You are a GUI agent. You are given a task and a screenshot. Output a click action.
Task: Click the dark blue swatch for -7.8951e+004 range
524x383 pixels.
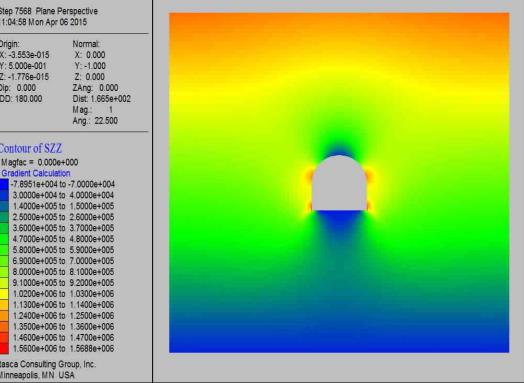[x=4, y=184]
